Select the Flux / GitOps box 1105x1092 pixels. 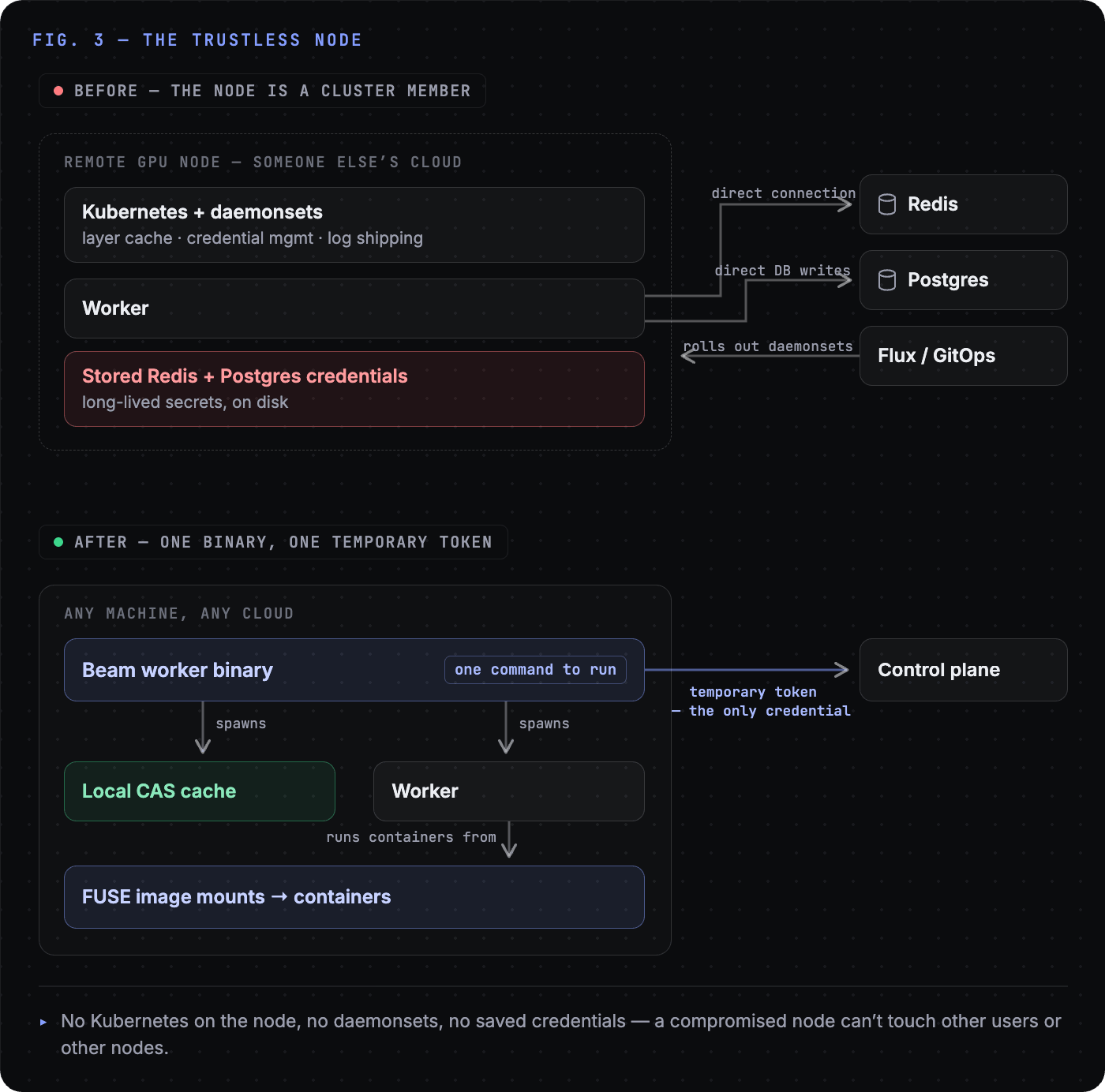(x=964, y=356)
